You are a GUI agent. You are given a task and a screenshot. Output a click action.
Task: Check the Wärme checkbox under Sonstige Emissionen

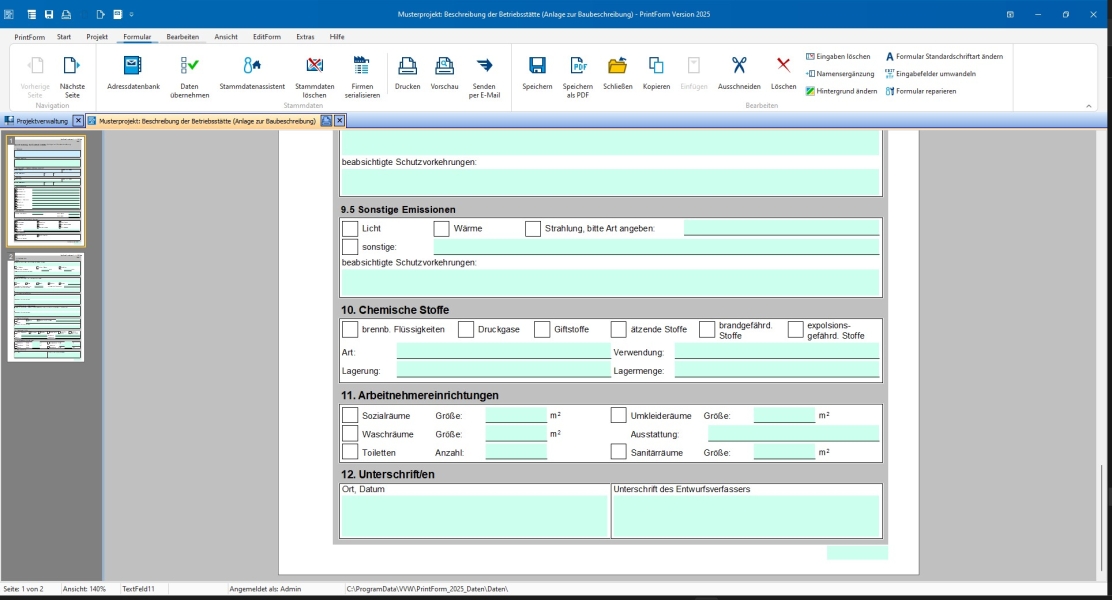pyautogui.click(x=440, y=228)
